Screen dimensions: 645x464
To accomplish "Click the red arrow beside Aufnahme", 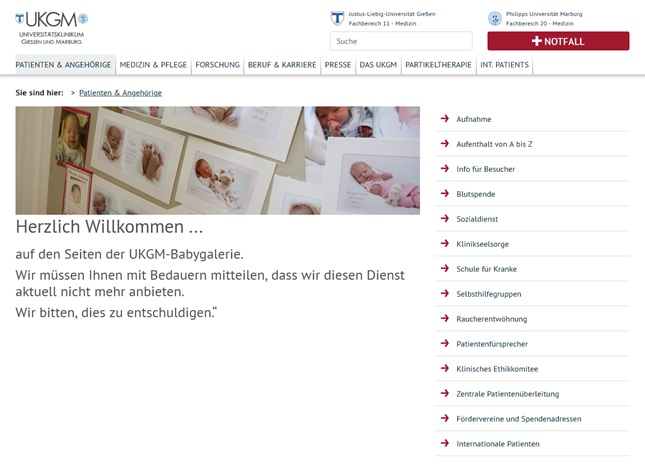I will click(445, 119).
